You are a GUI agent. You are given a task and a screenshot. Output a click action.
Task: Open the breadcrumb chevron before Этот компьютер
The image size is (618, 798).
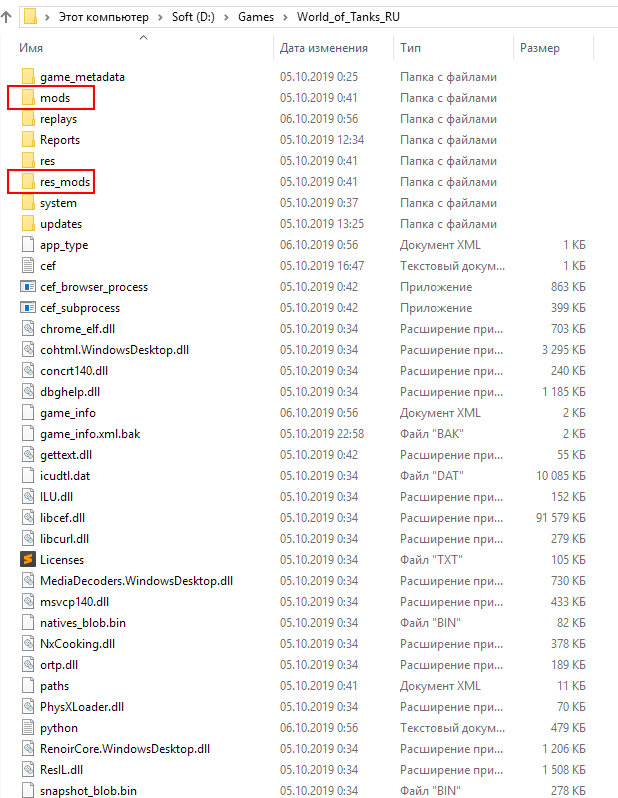(x=47, y=17)
